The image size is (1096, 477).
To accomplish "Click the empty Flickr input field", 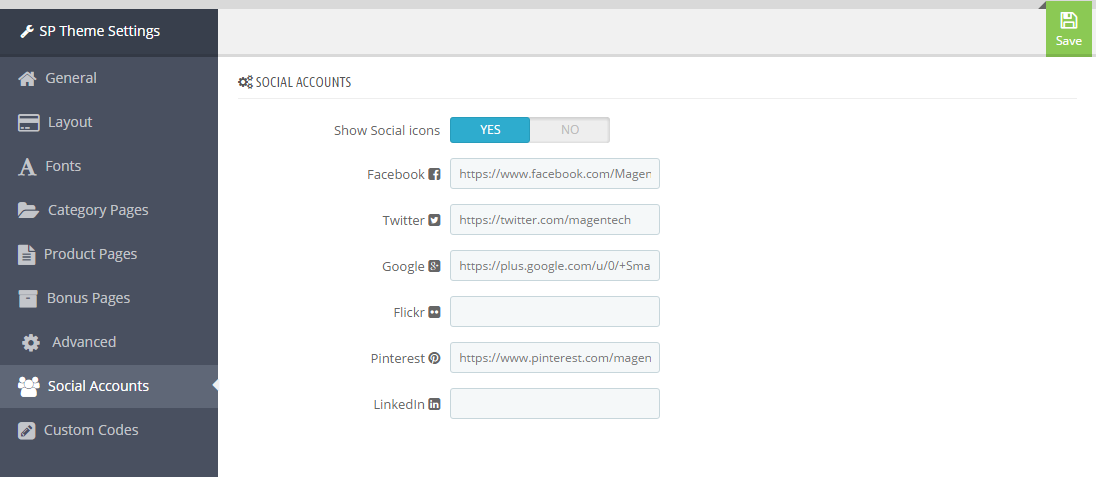I will (x=555, y=312).
